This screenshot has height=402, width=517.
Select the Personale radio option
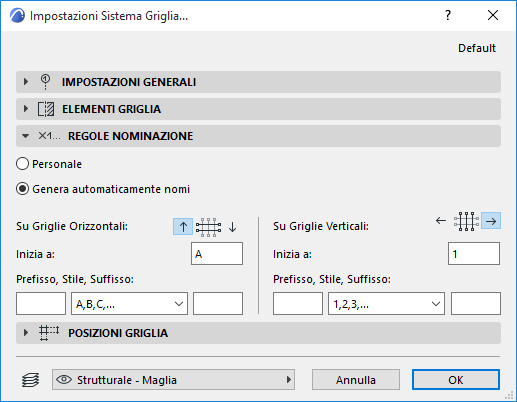click(49, 164)
